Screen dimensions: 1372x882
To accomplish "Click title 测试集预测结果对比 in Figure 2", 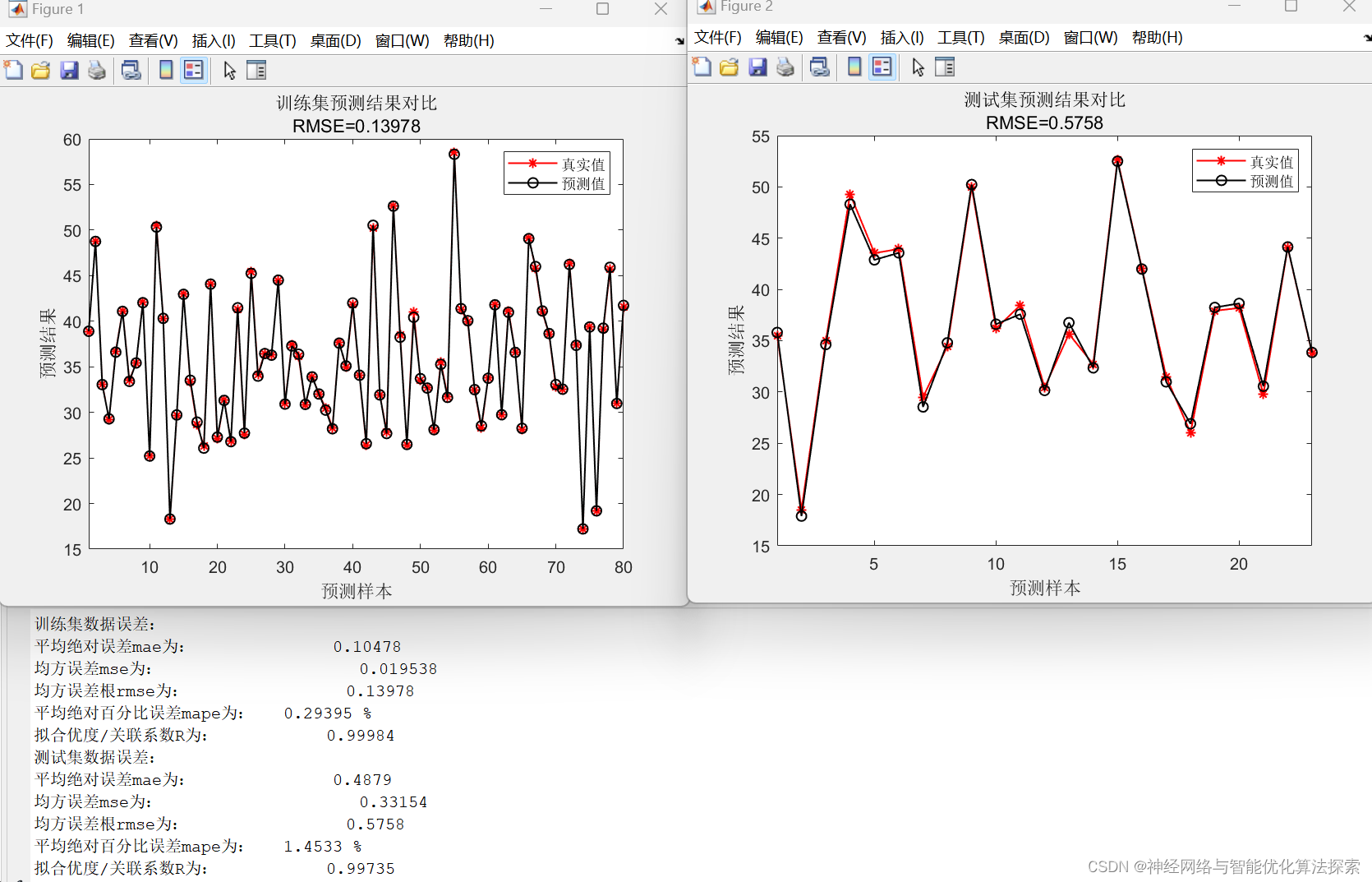I will click(1044, 99).
